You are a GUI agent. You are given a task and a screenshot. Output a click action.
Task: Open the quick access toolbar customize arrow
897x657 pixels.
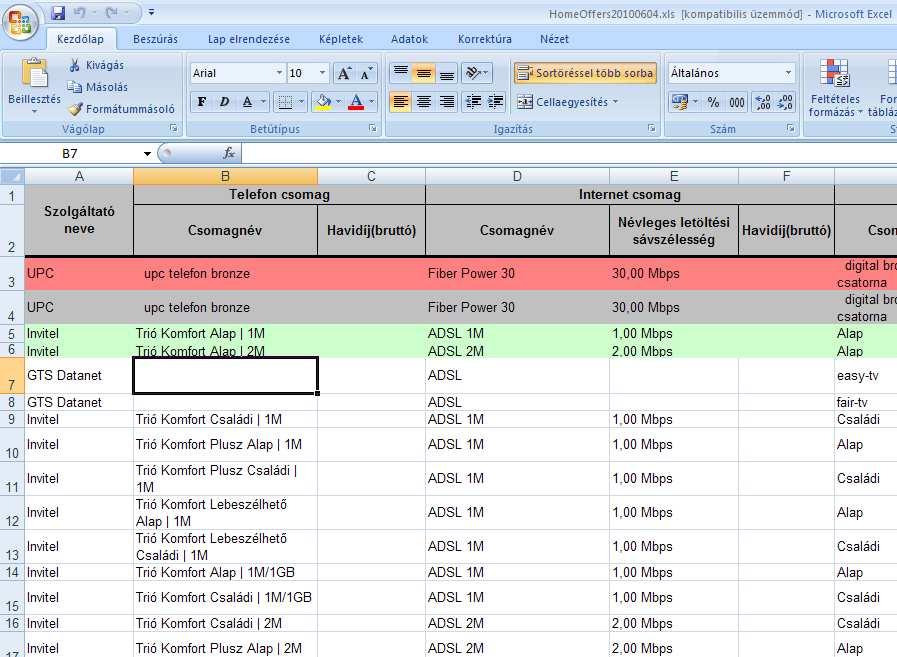tap(151, 12)
